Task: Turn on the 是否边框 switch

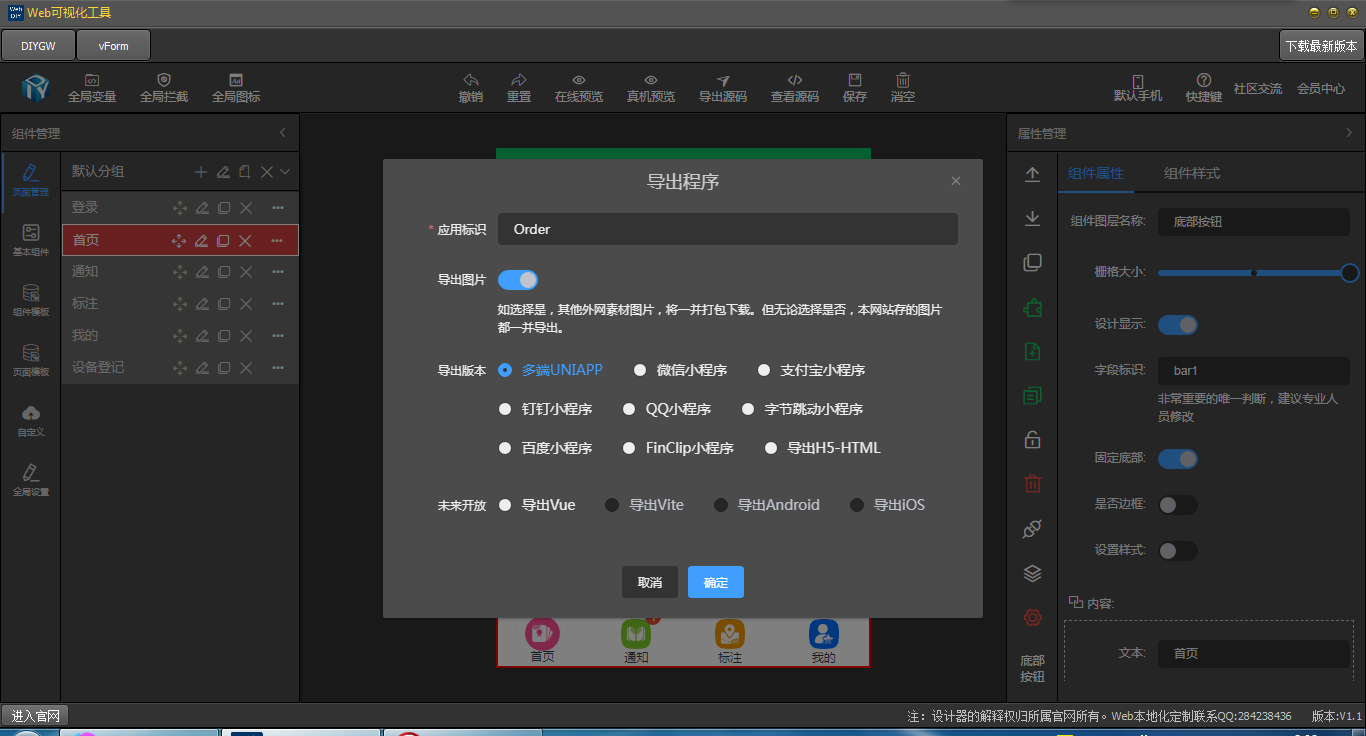Action: pos(1177,505)
